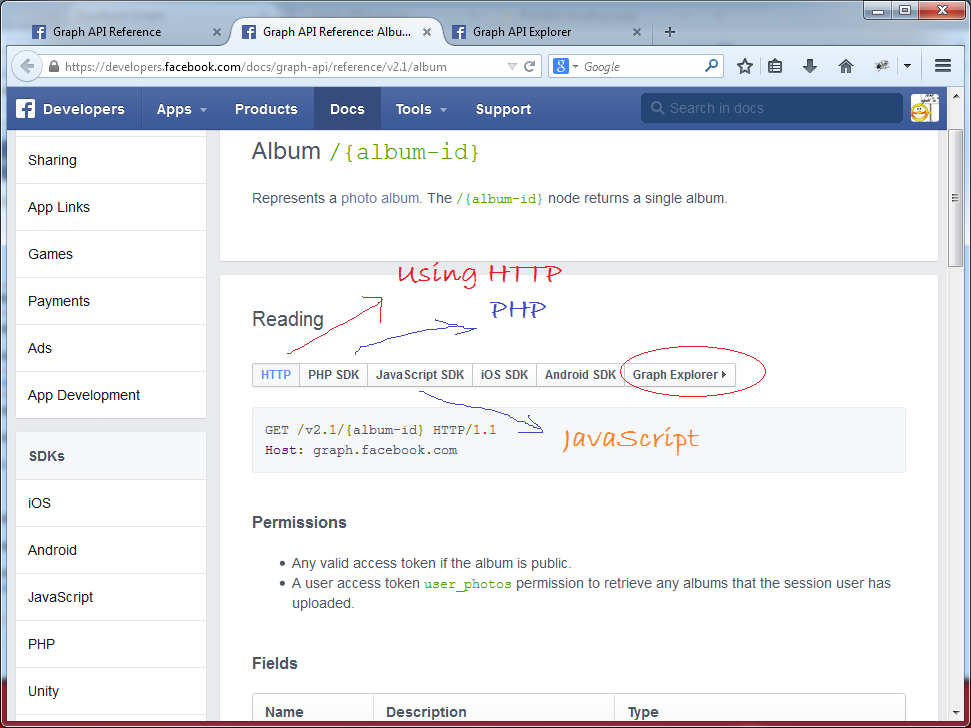Open the Firefox hamburger menu
This screenshot has width=971, height=728.
tap(943, 66)
